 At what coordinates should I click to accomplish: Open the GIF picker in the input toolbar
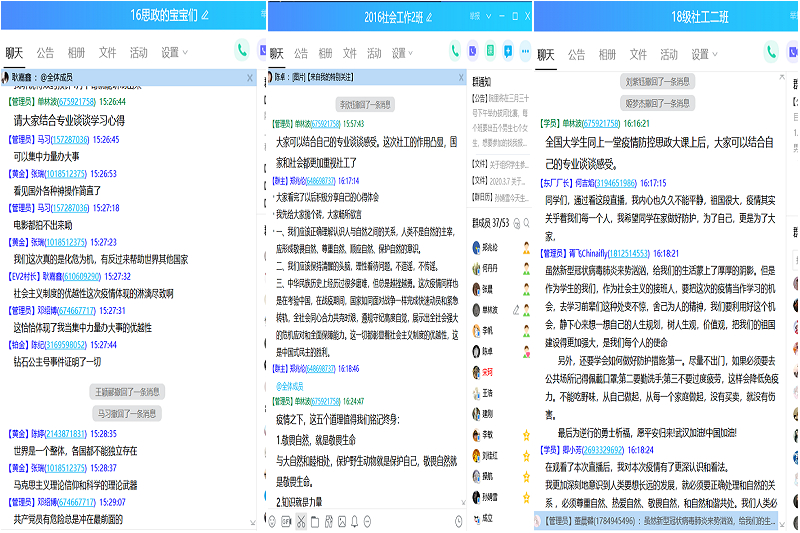pyautogui.click(x=286, y=521)
